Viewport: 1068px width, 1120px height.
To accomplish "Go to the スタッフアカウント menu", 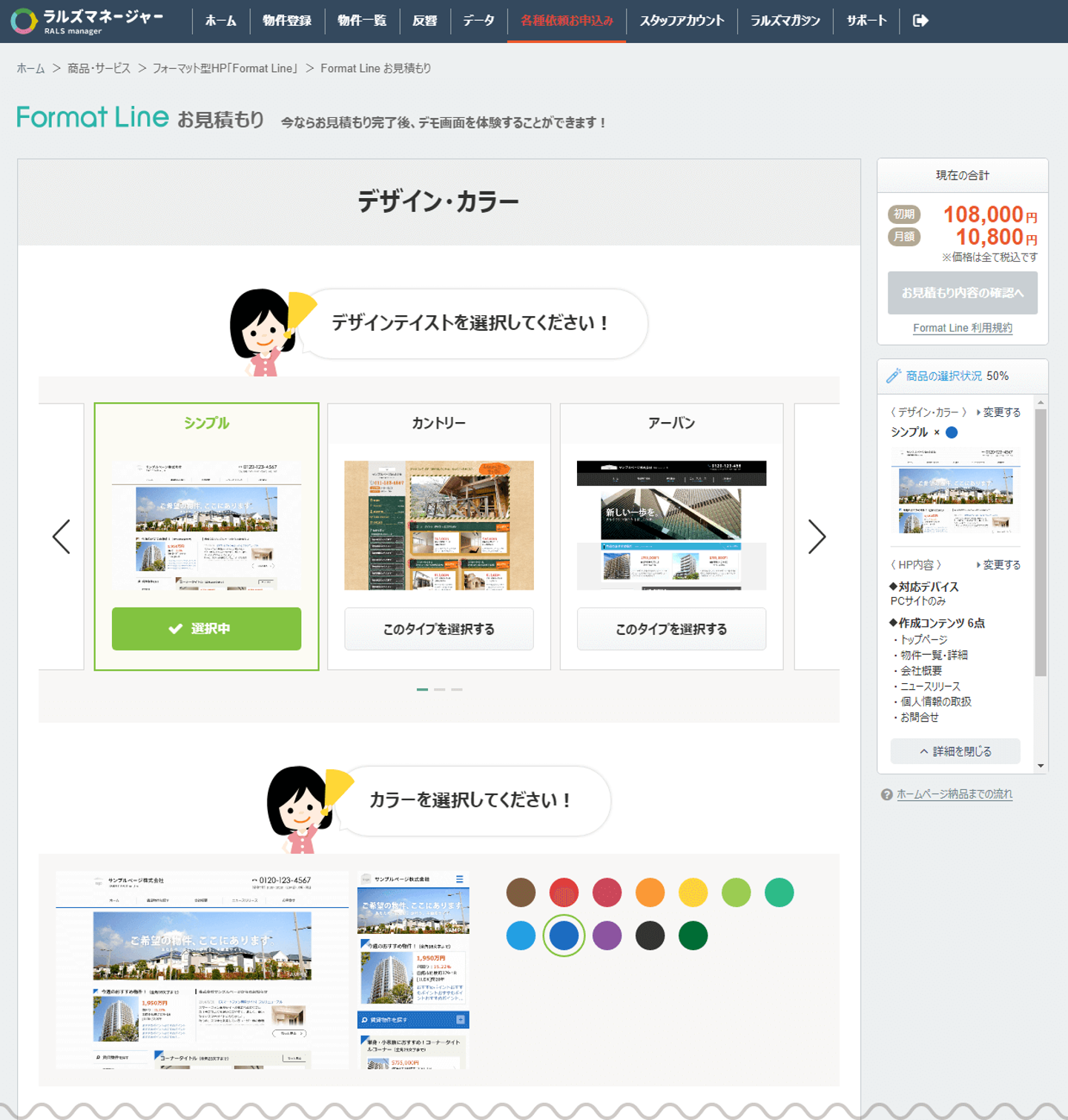I will [682, 21].
